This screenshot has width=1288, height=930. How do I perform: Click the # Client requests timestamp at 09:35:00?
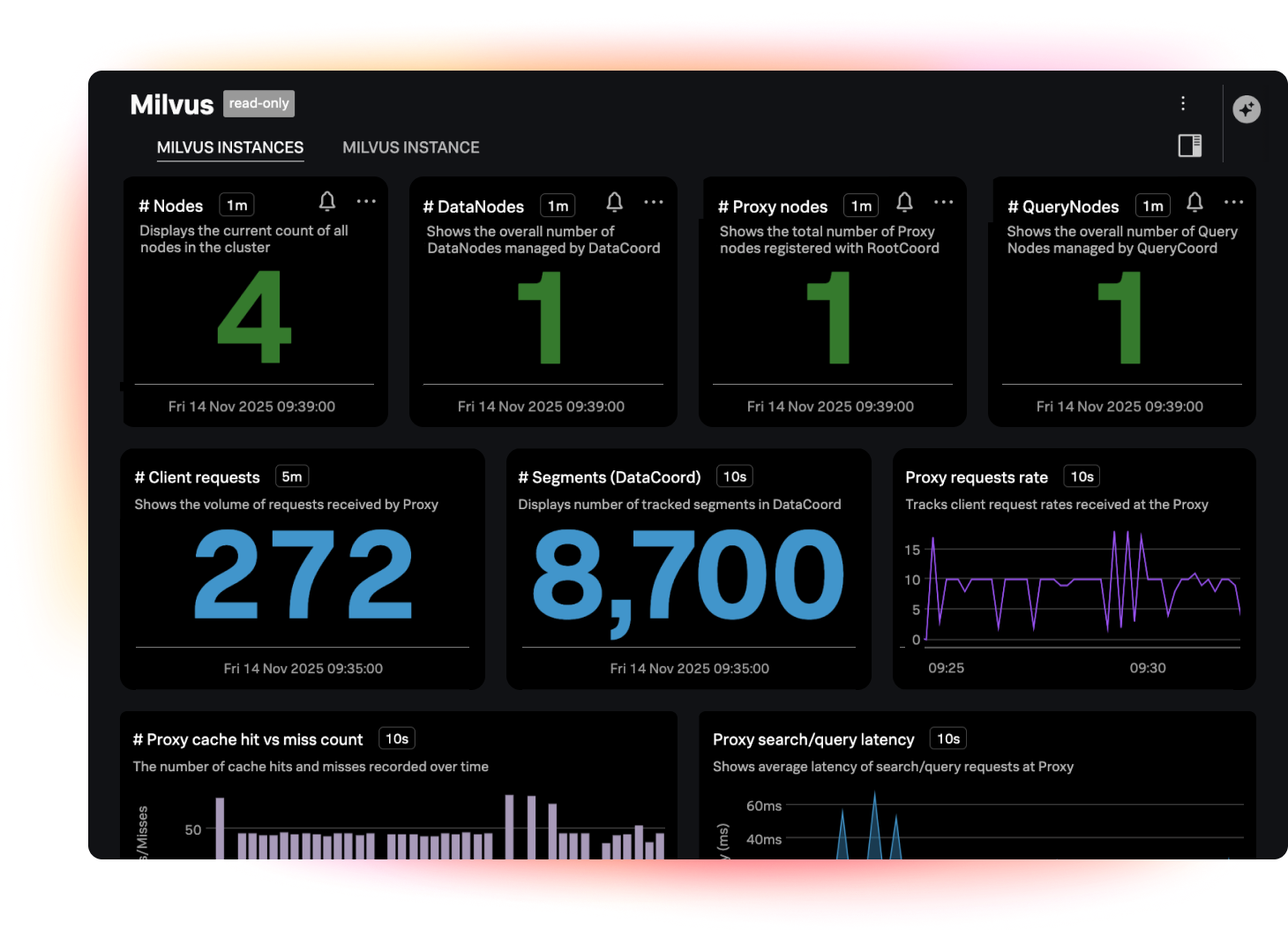[303, 669]
